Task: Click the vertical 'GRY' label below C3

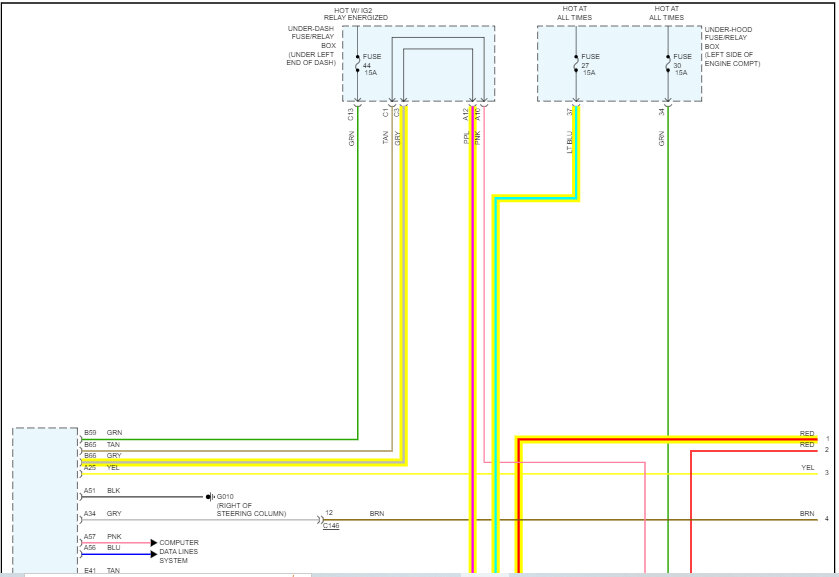Action: pos(397,138)
